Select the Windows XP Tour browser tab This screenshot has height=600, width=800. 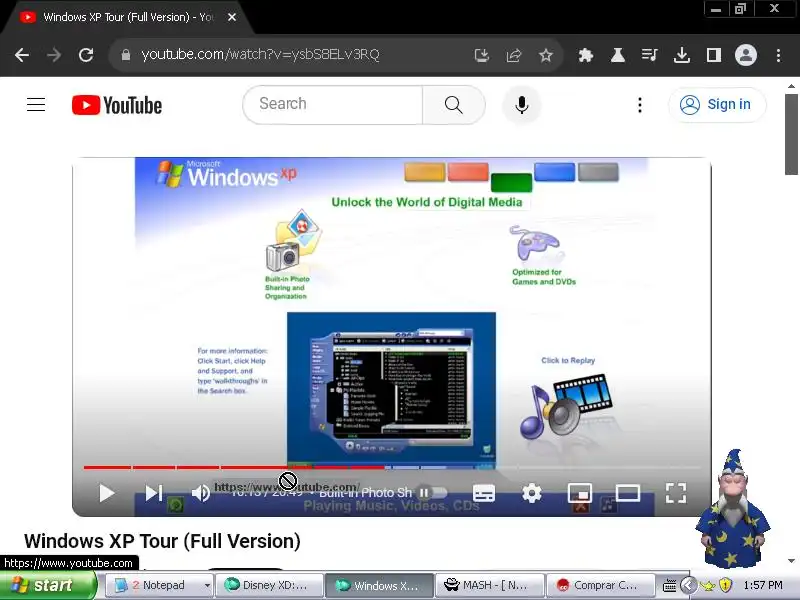128,17
